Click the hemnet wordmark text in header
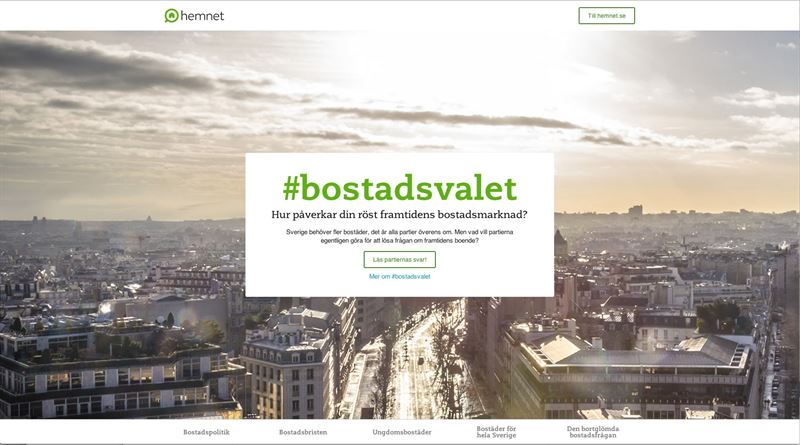The height and width of the screenshot is (445, 800). click(x=203, y=16)
